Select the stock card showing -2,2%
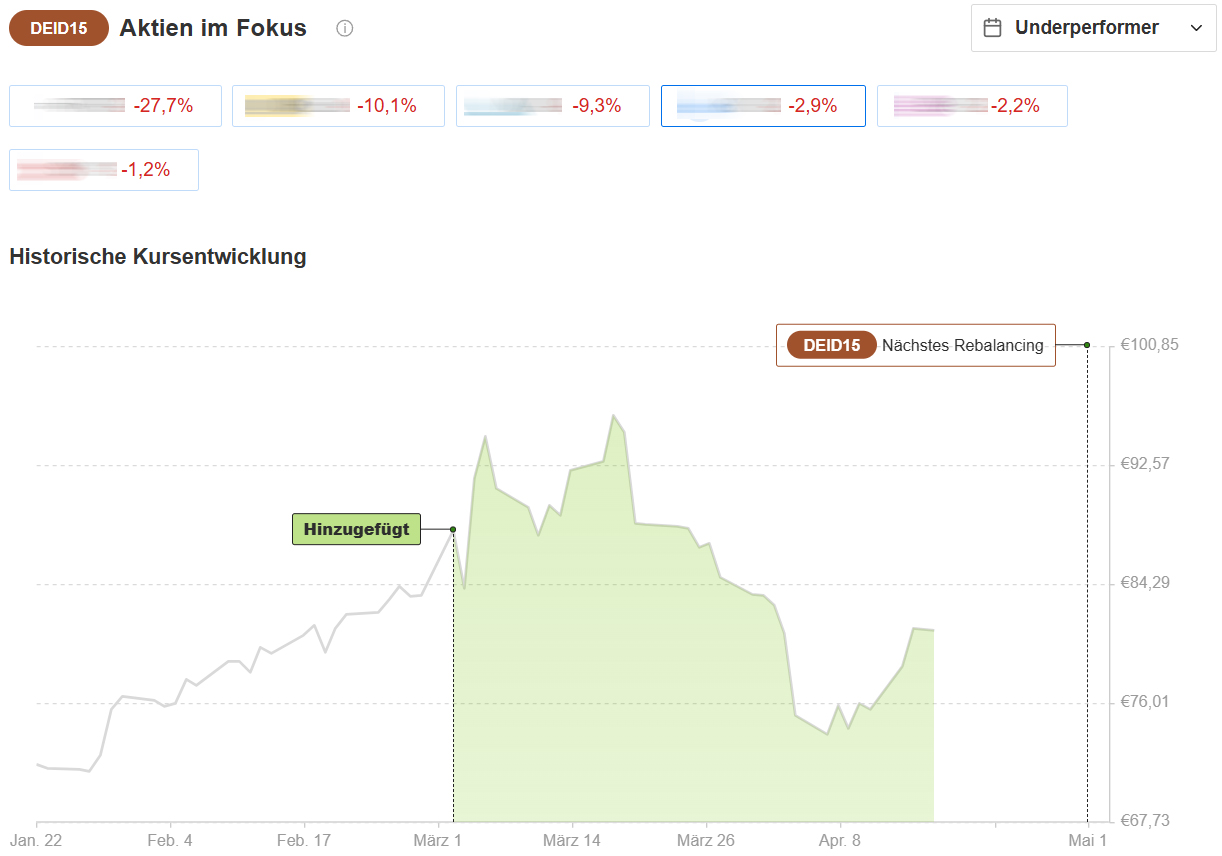The height and width of the screenshot is (856, 1222). 972,106
